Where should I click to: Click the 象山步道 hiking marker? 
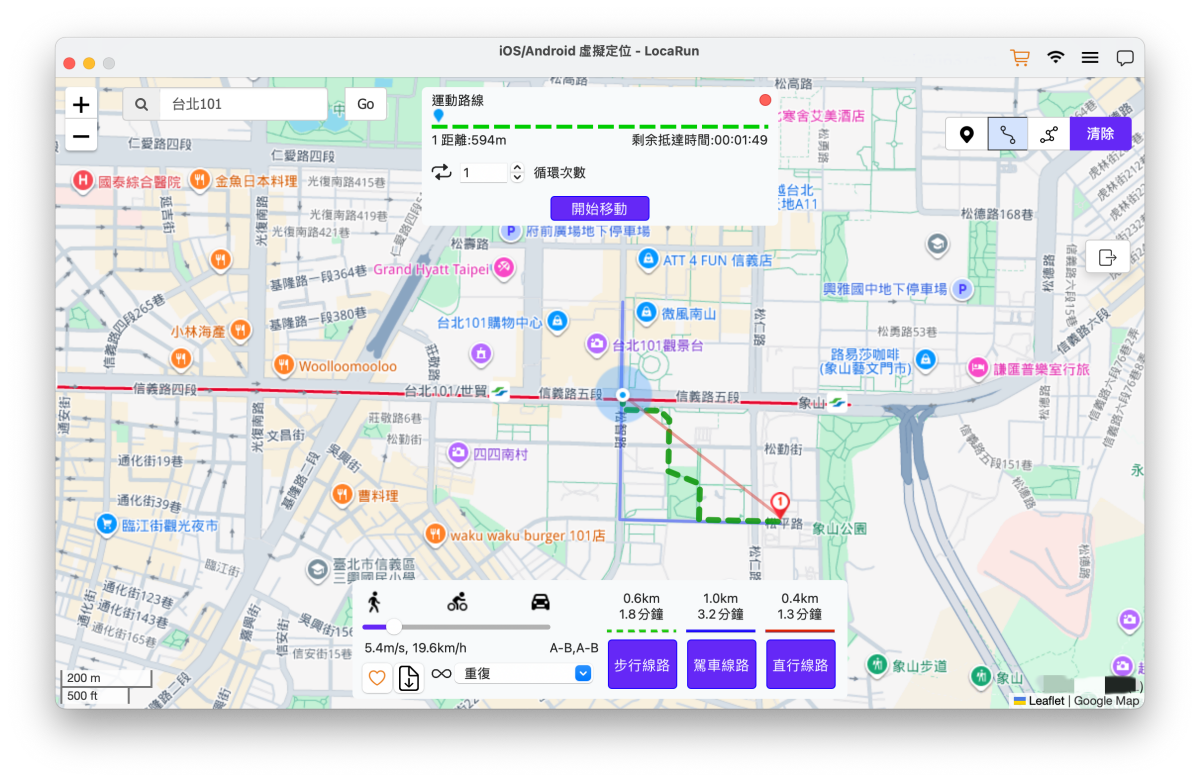click(x=877, y=663)
